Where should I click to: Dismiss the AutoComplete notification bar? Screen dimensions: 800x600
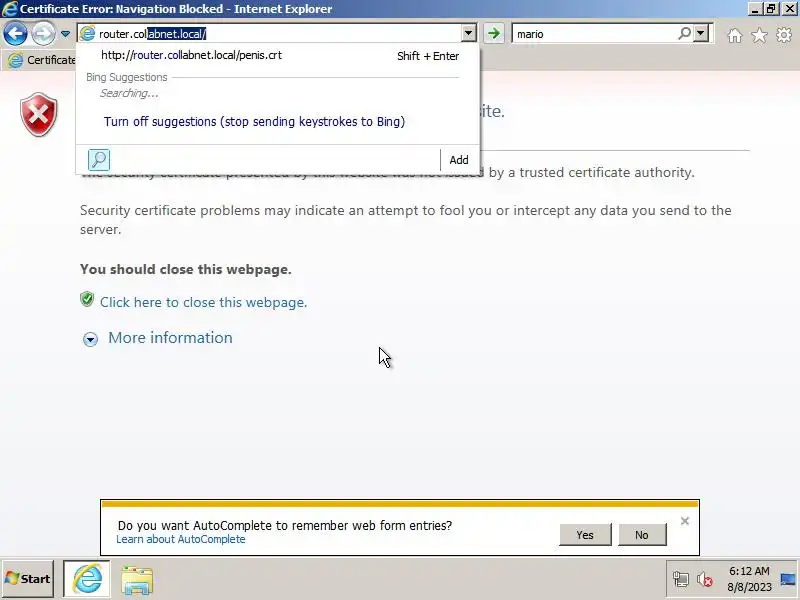pos(685,521)
